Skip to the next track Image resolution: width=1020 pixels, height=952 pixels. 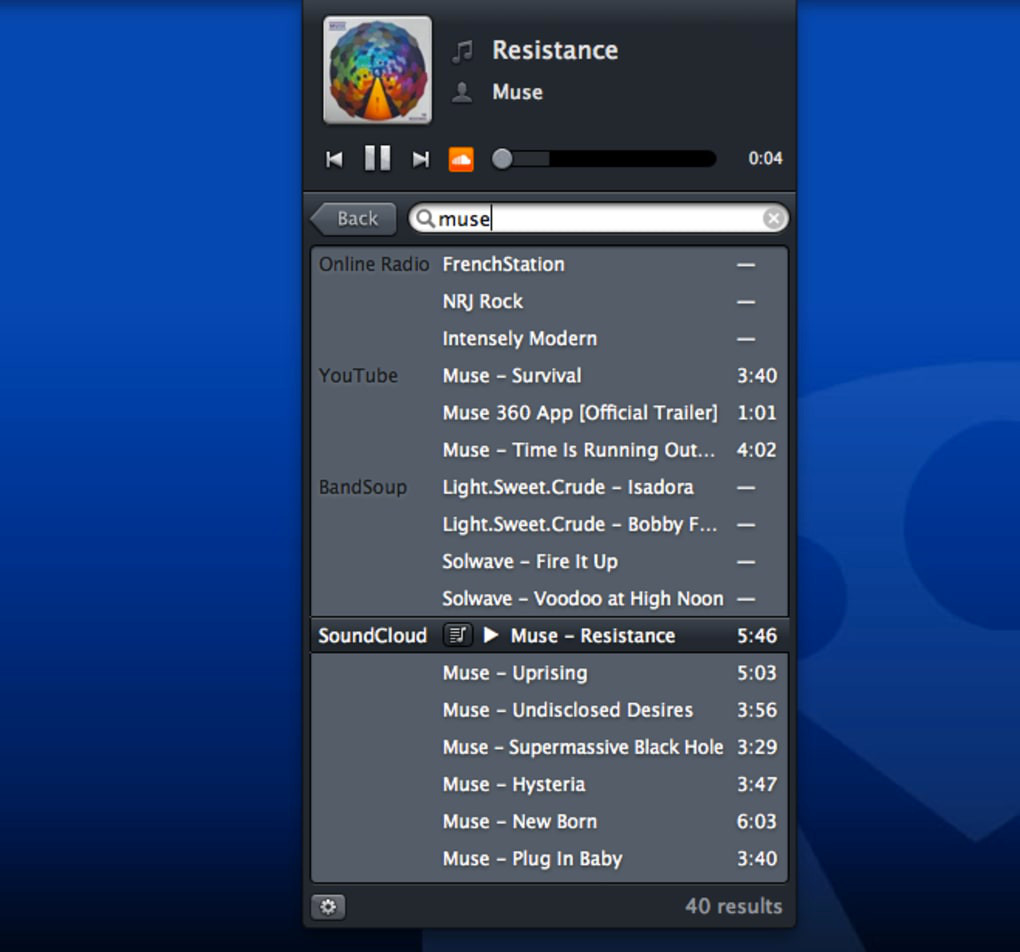(421, 159)
